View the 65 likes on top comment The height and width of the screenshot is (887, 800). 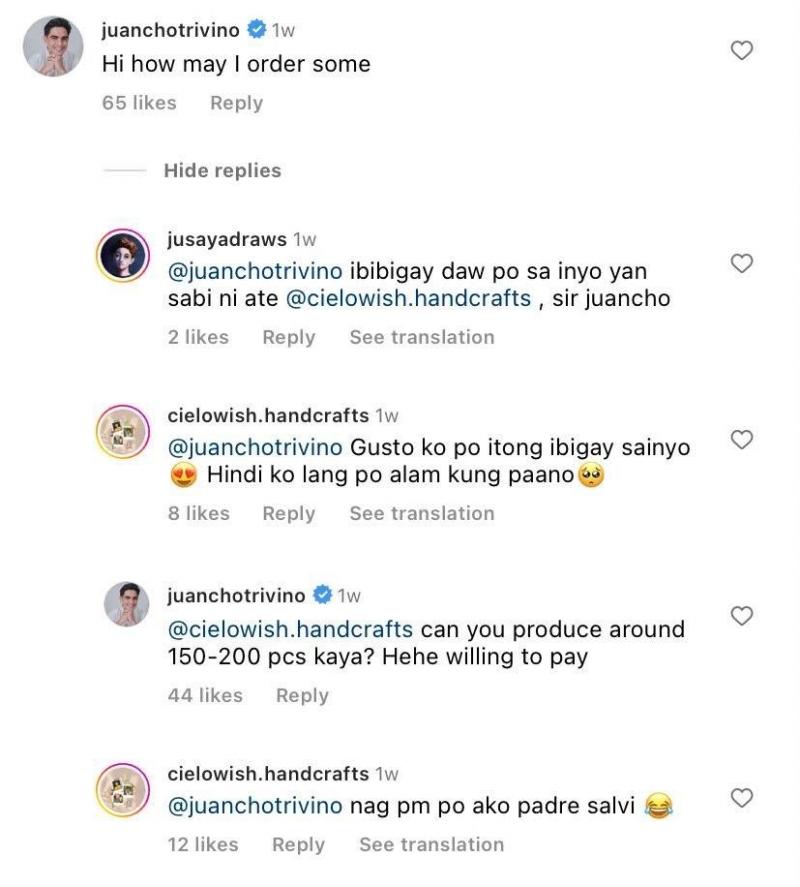coord(139,103)
